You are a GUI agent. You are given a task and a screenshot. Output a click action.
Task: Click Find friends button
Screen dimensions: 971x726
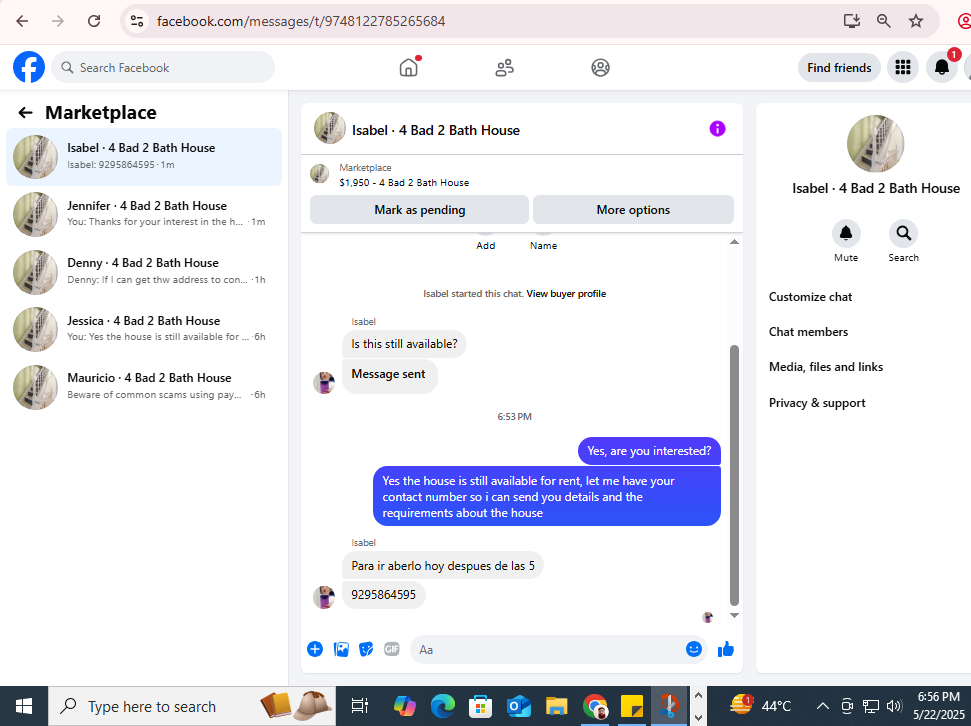point(839,68)
